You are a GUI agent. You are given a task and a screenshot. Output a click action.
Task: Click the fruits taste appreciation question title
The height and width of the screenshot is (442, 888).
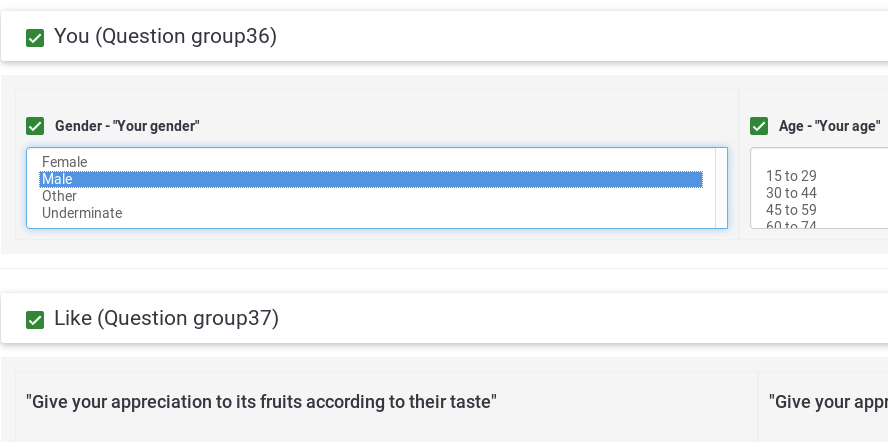point(261,402)
